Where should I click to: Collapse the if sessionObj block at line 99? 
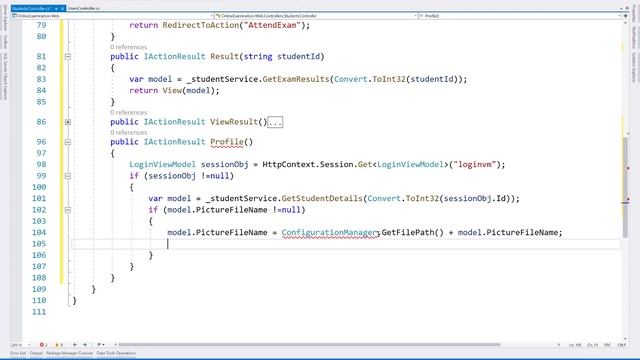pos(68,176)
